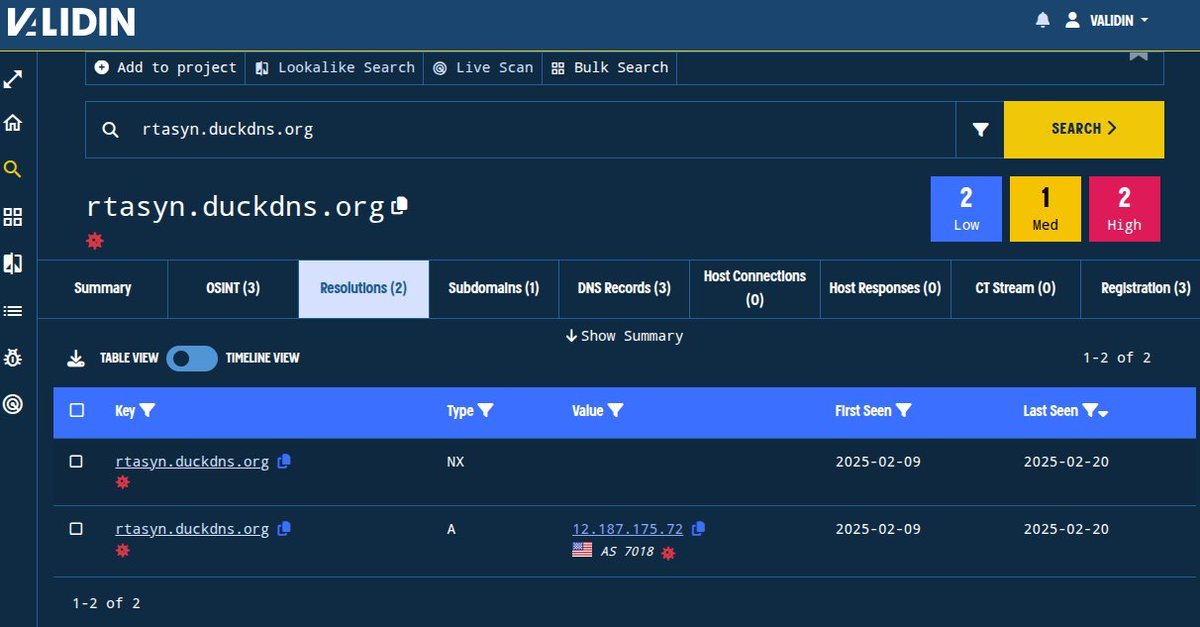This screenshot has width=1200, height=627.
Task: Click the download table icon
Action: (x=75, y=358)
